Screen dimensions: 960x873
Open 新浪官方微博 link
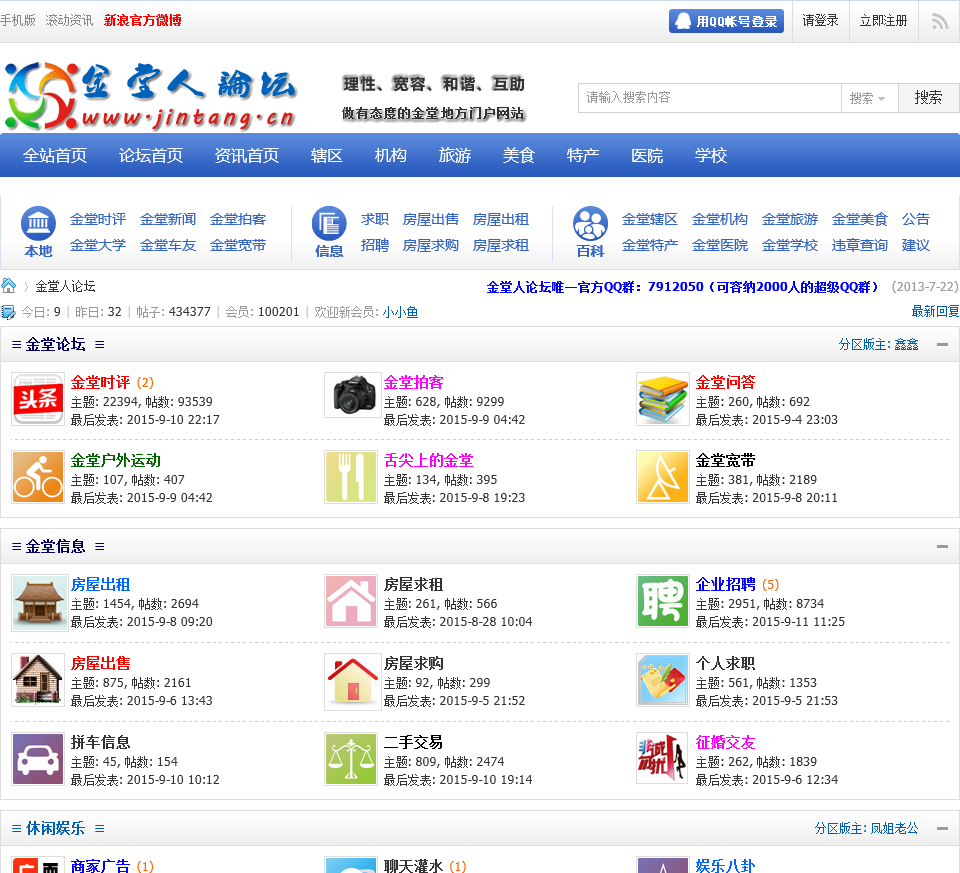point(143,20)
